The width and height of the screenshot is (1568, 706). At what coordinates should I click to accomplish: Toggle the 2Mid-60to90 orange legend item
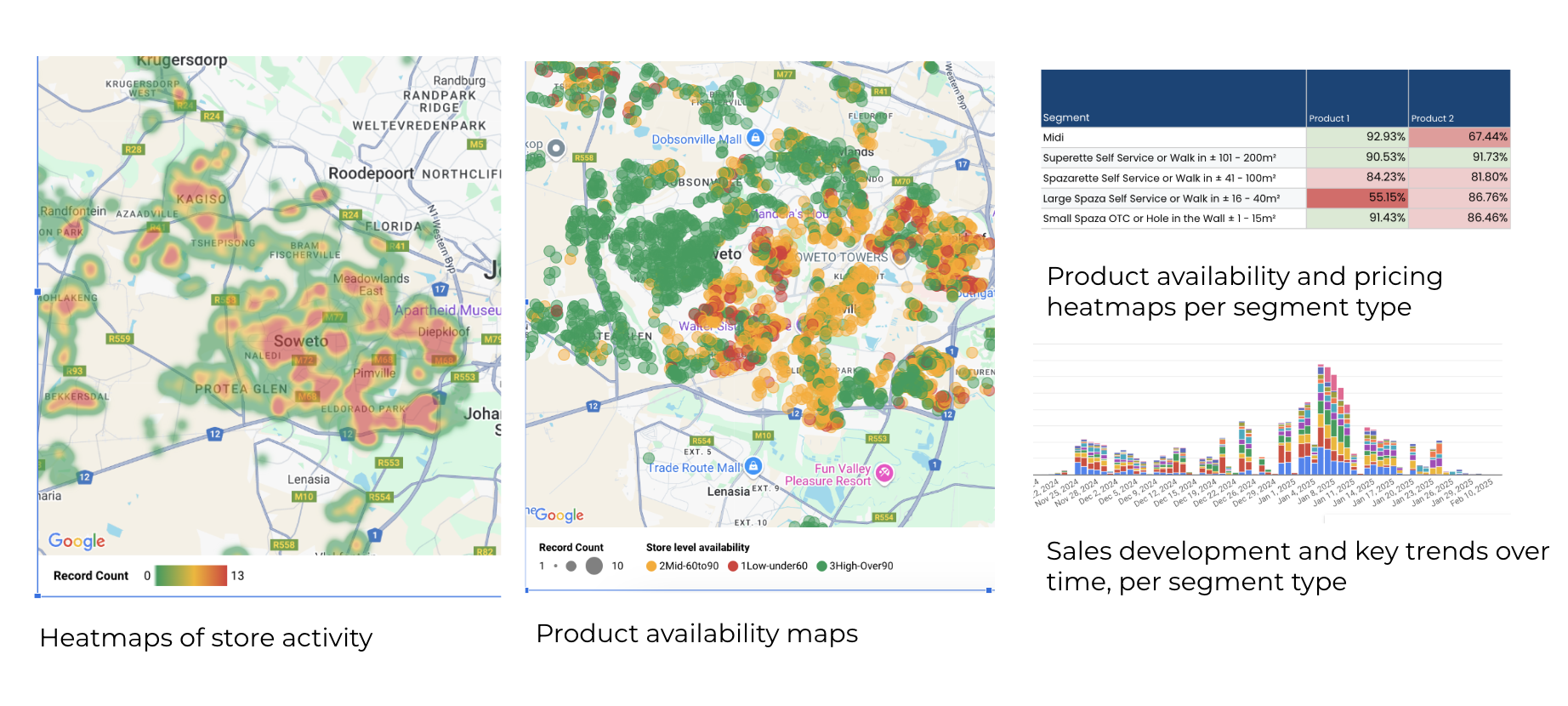682,566
